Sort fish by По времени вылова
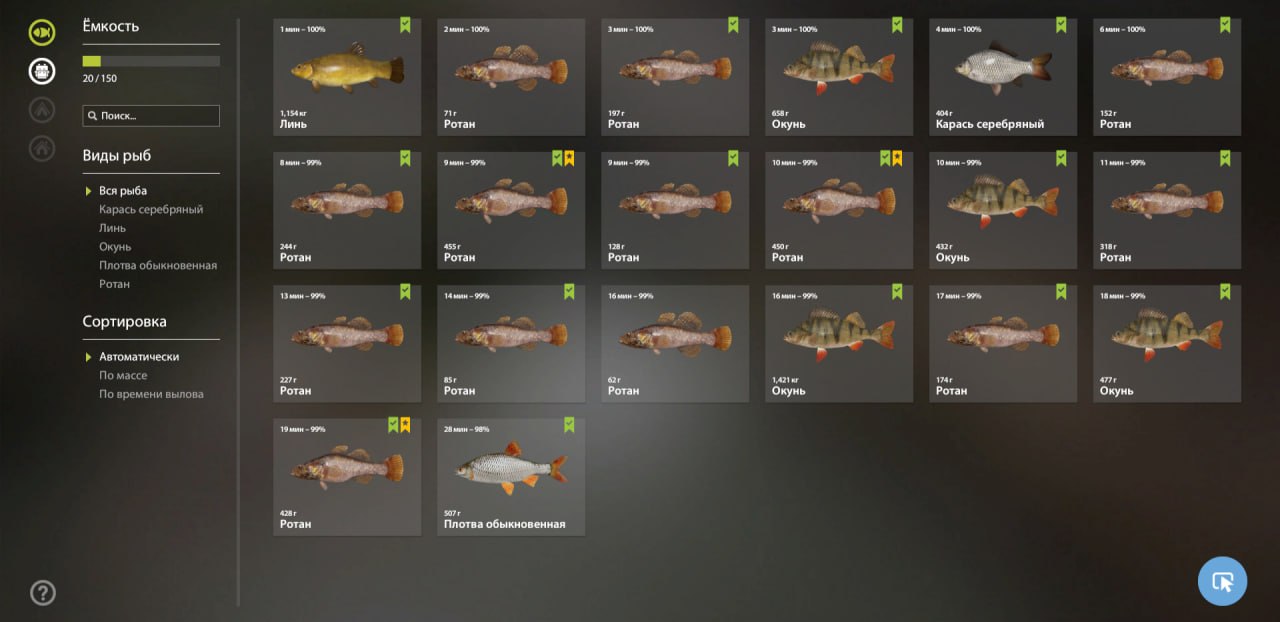This screenshot has width=1280, height=622. pos(151,394)
